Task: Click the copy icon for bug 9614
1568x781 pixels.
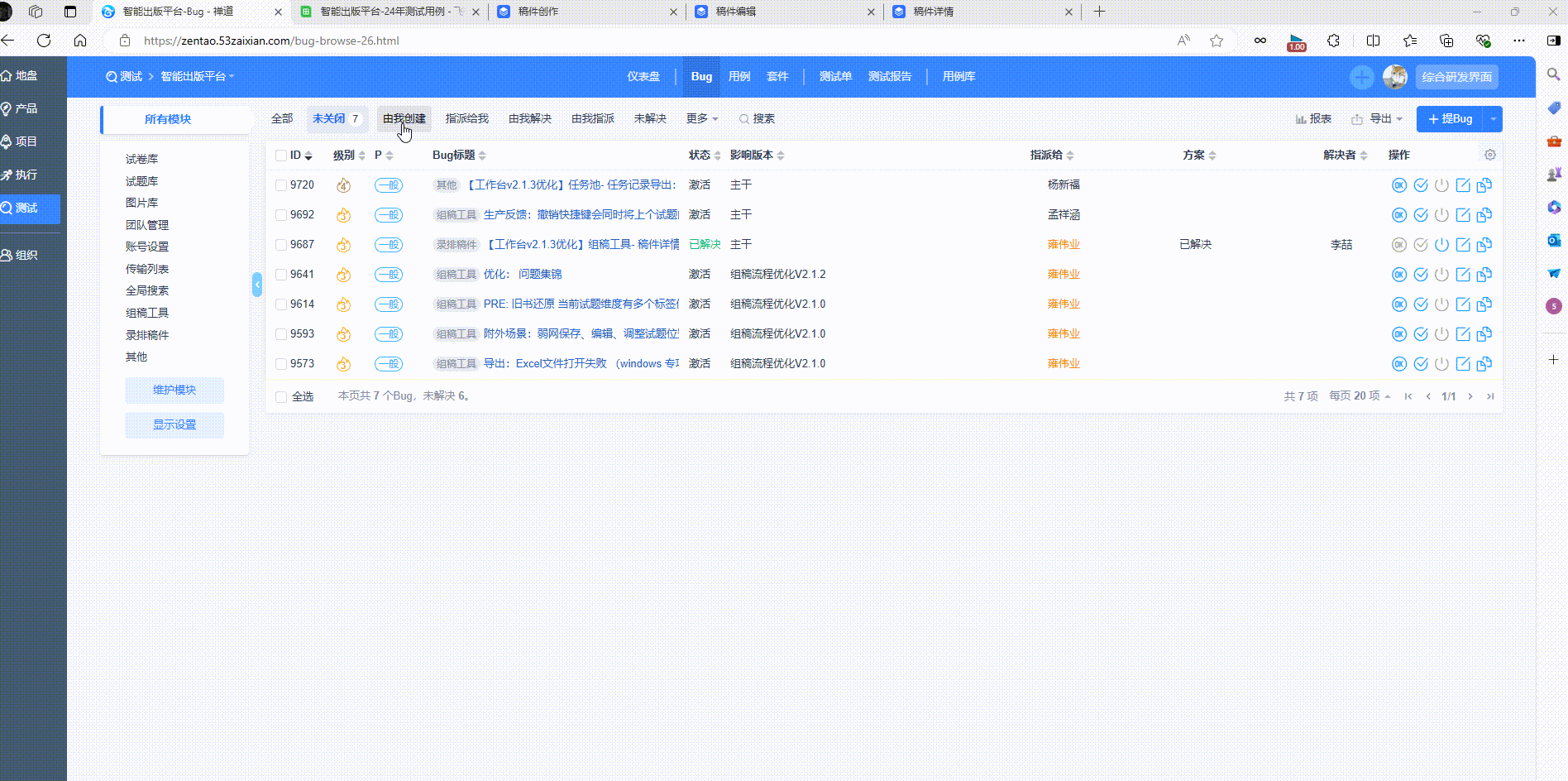Action: (1484, 304)
